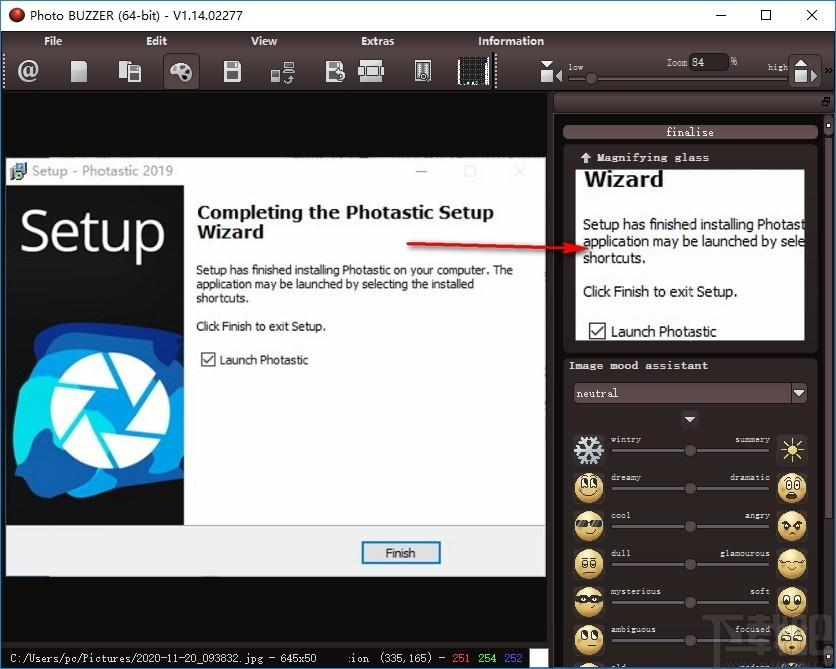Click the magnifying glass preview thumbnail
The width and height of the screenshot is (836, 669).
[690, 255]
